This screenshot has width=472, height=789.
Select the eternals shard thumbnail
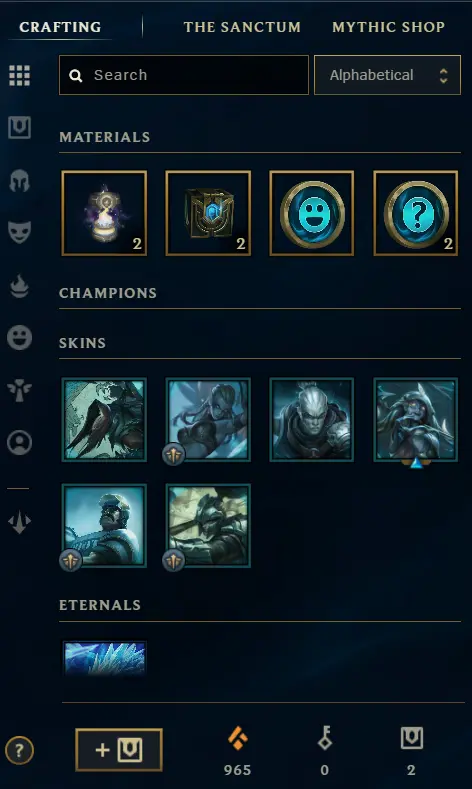[105, 657]
